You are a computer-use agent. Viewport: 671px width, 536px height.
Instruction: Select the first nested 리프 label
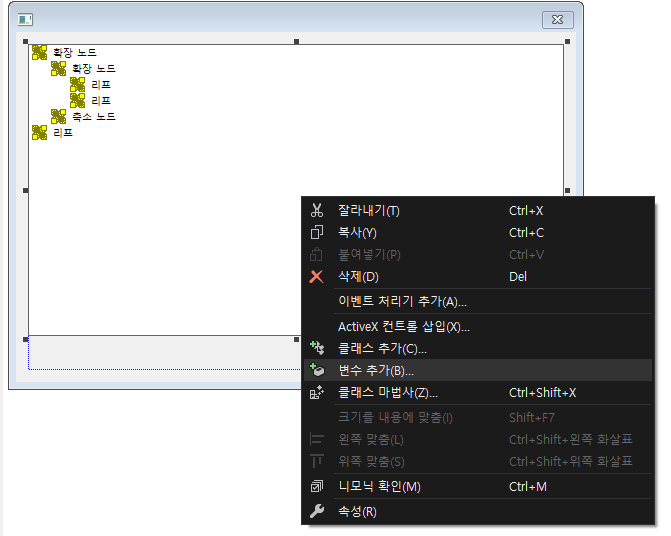tap(101, 85)
